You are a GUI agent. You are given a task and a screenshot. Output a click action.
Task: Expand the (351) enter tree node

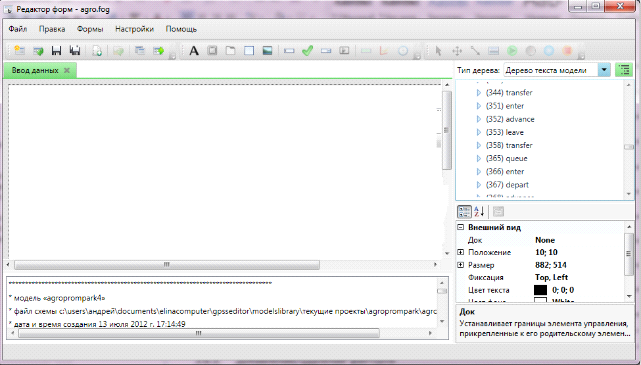pos(479,106)
